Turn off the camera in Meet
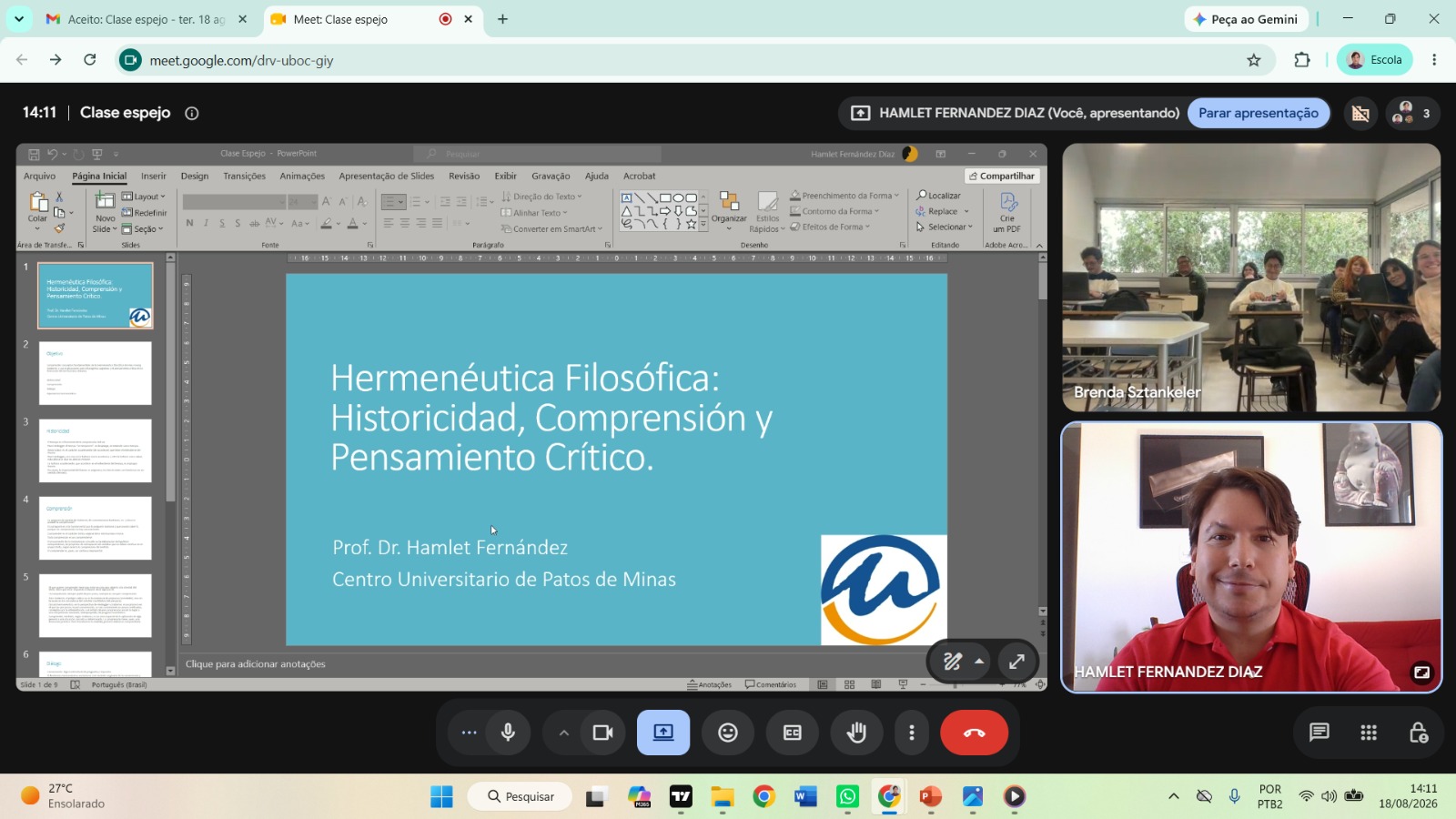 (x=602, y=733)
